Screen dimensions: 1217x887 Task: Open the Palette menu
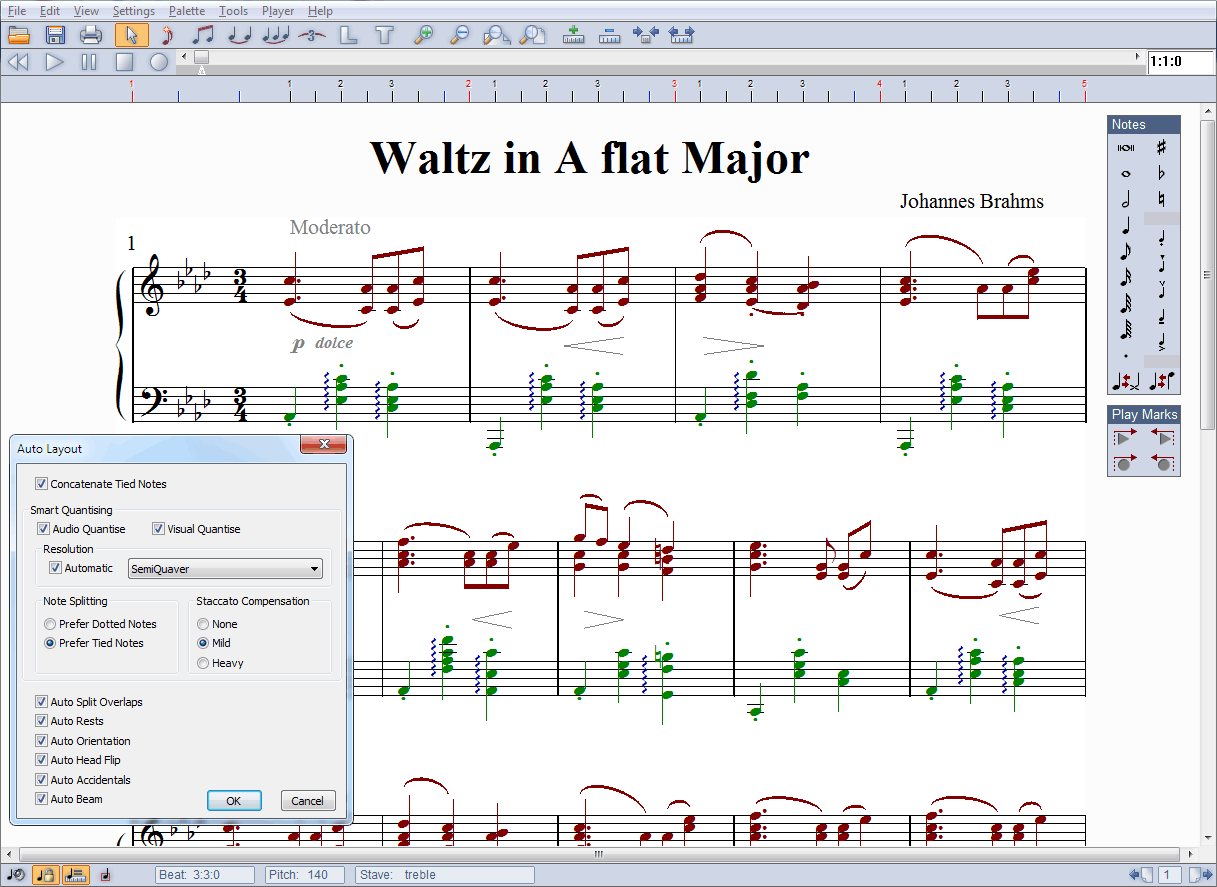pyautogui.click(x=187, y=11)
